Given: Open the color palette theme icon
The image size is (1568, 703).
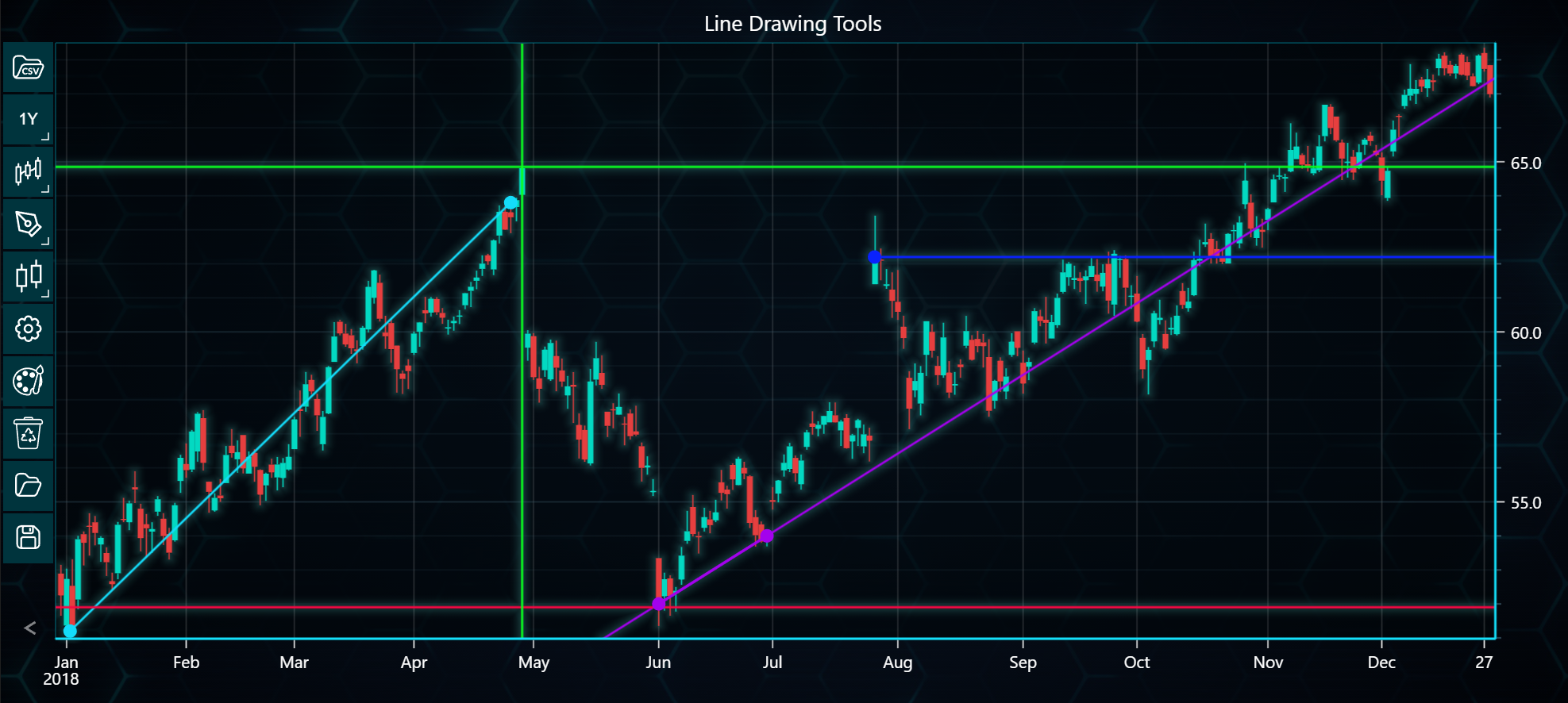Looking at the screenshot, I should click(29, 381).
